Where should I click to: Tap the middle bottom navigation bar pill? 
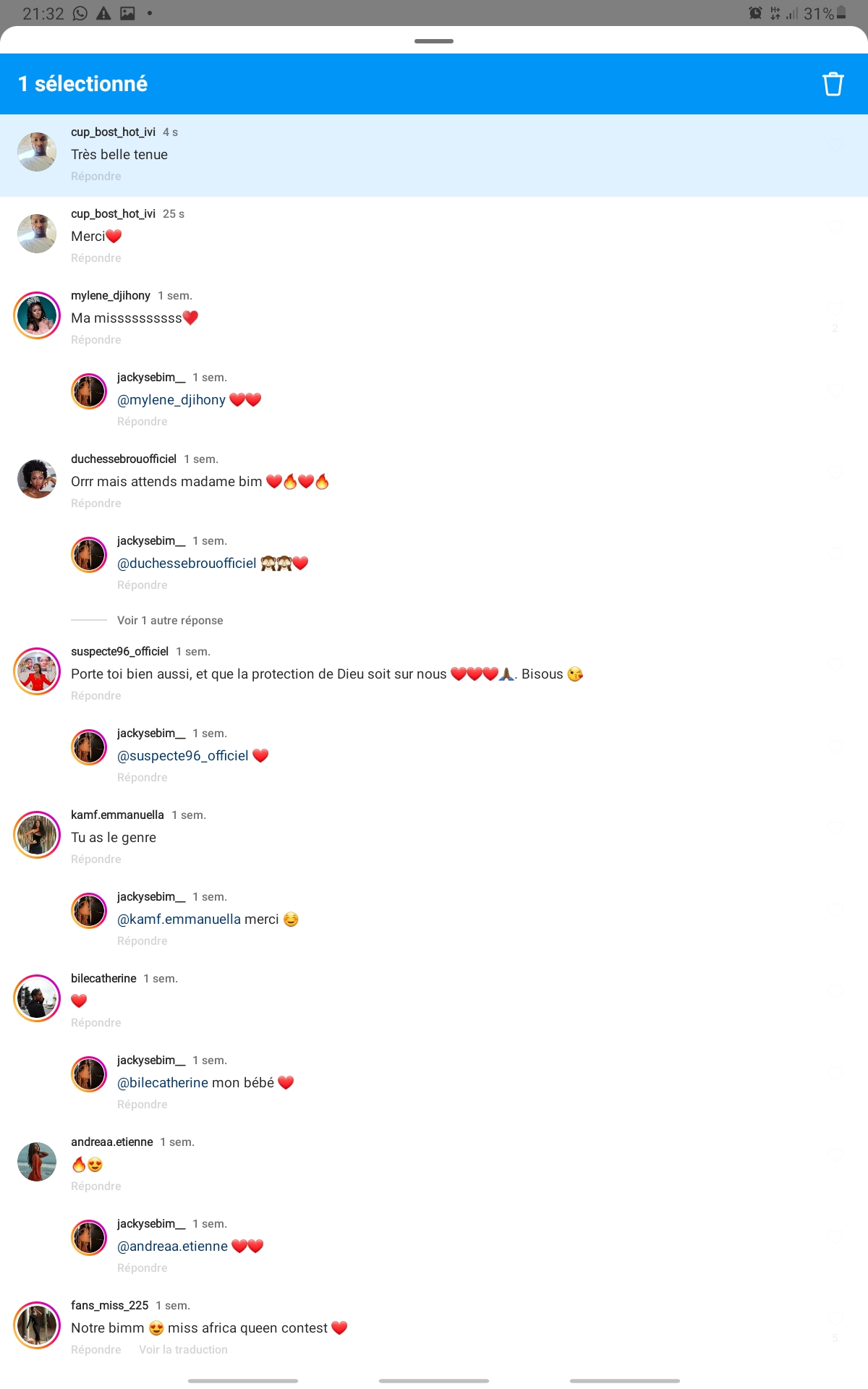[x=434, y=1381]
